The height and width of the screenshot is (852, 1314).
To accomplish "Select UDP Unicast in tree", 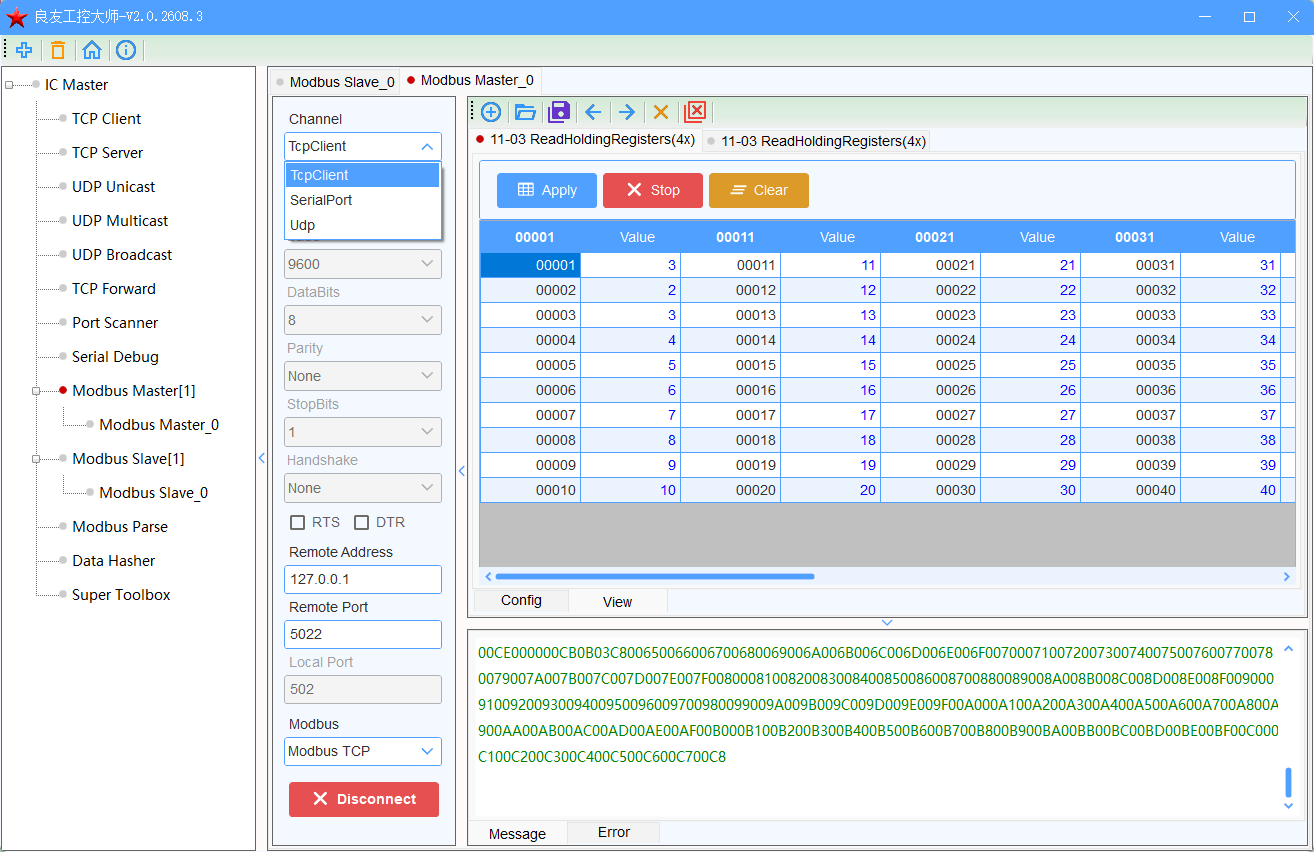I will [113, 187].
